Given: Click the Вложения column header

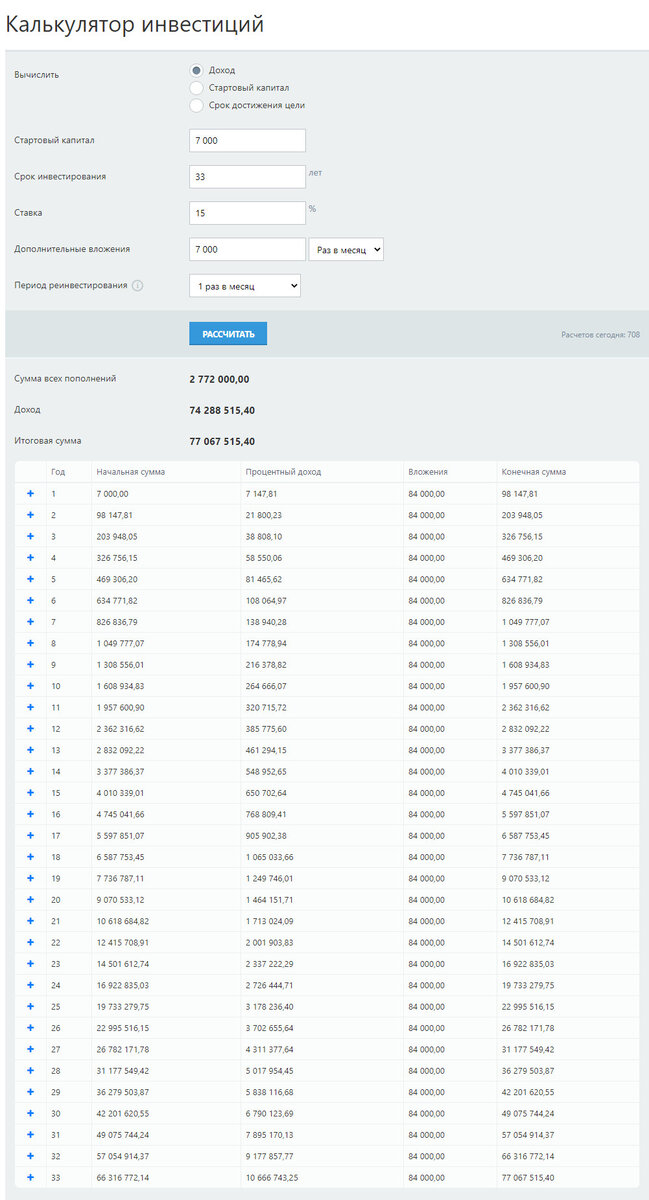Looking at the screenshot, I should coord(428,472).
